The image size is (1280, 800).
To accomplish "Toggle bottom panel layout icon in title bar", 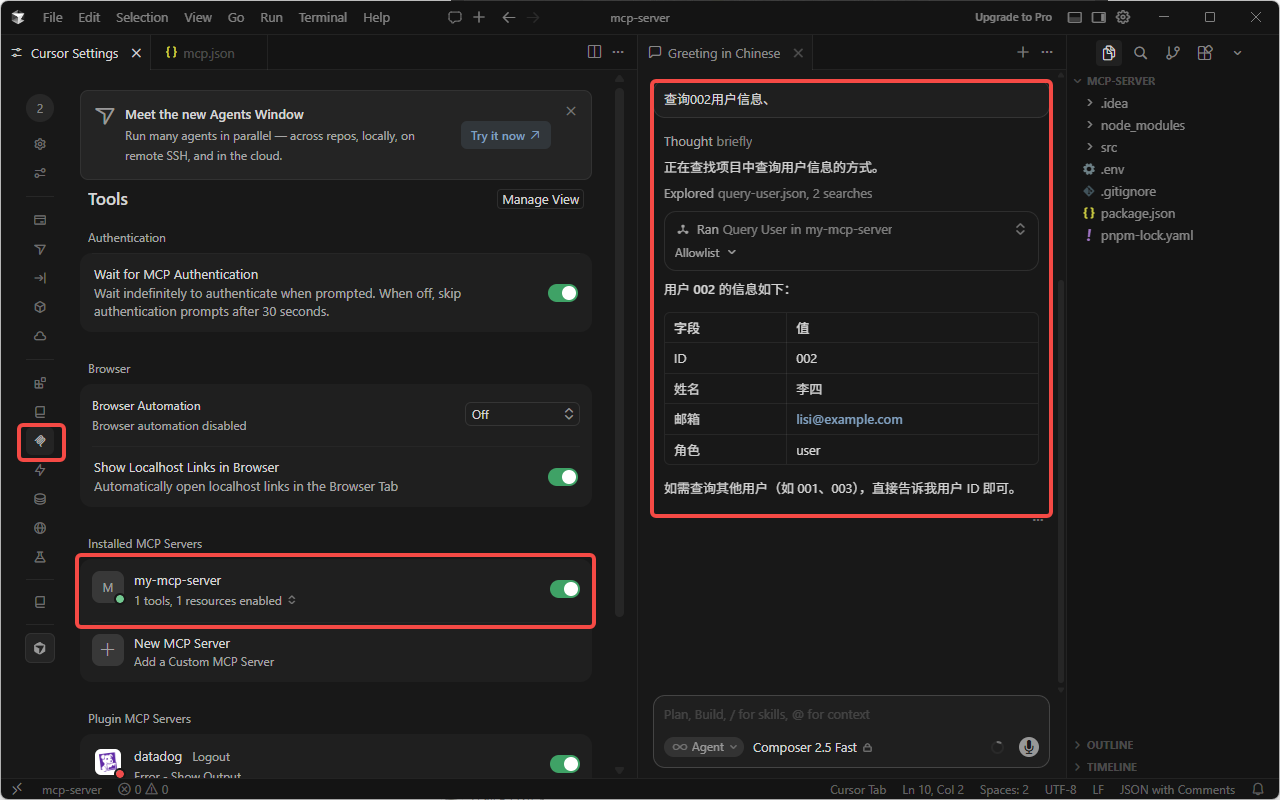I will 1075,18.
